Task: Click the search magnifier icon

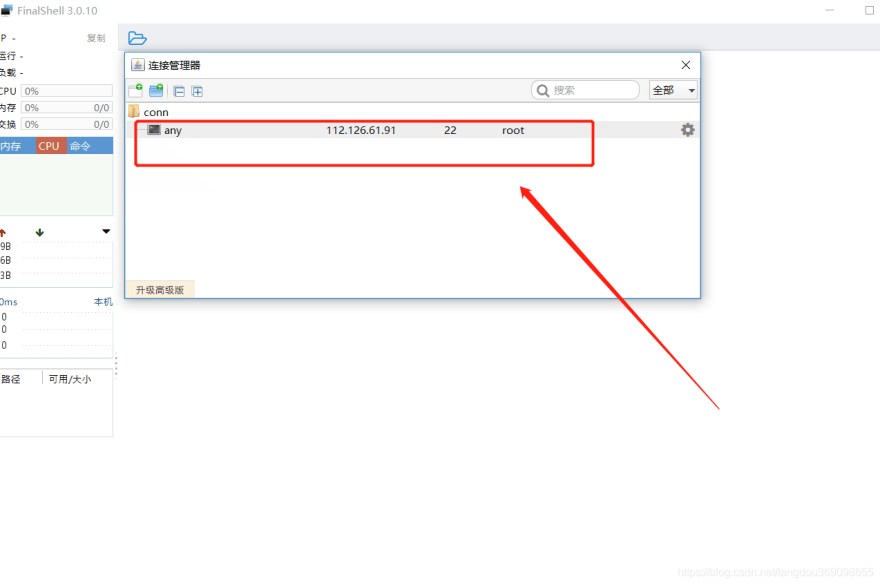Action: [x=543, y=90]
